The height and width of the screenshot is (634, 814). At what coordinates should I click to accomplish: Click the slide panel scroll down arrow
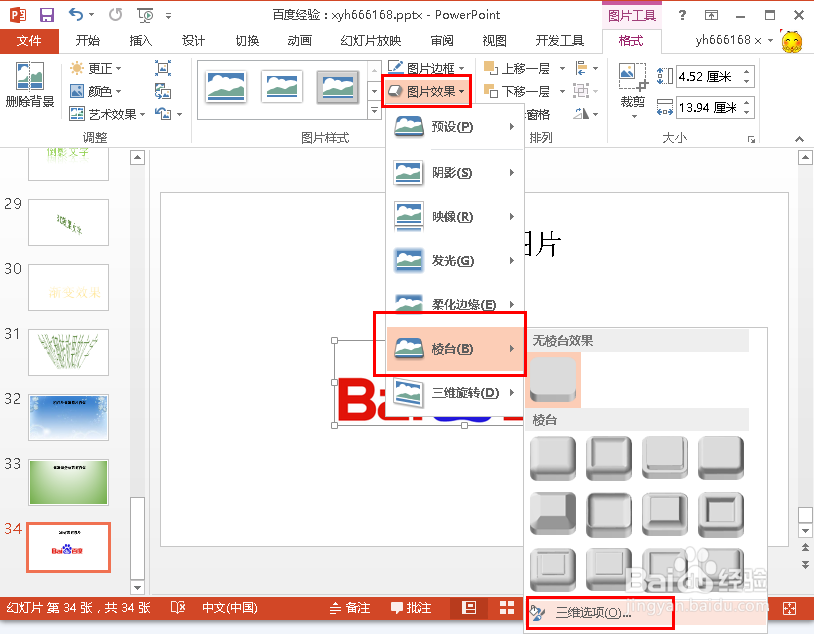(138, 588)
